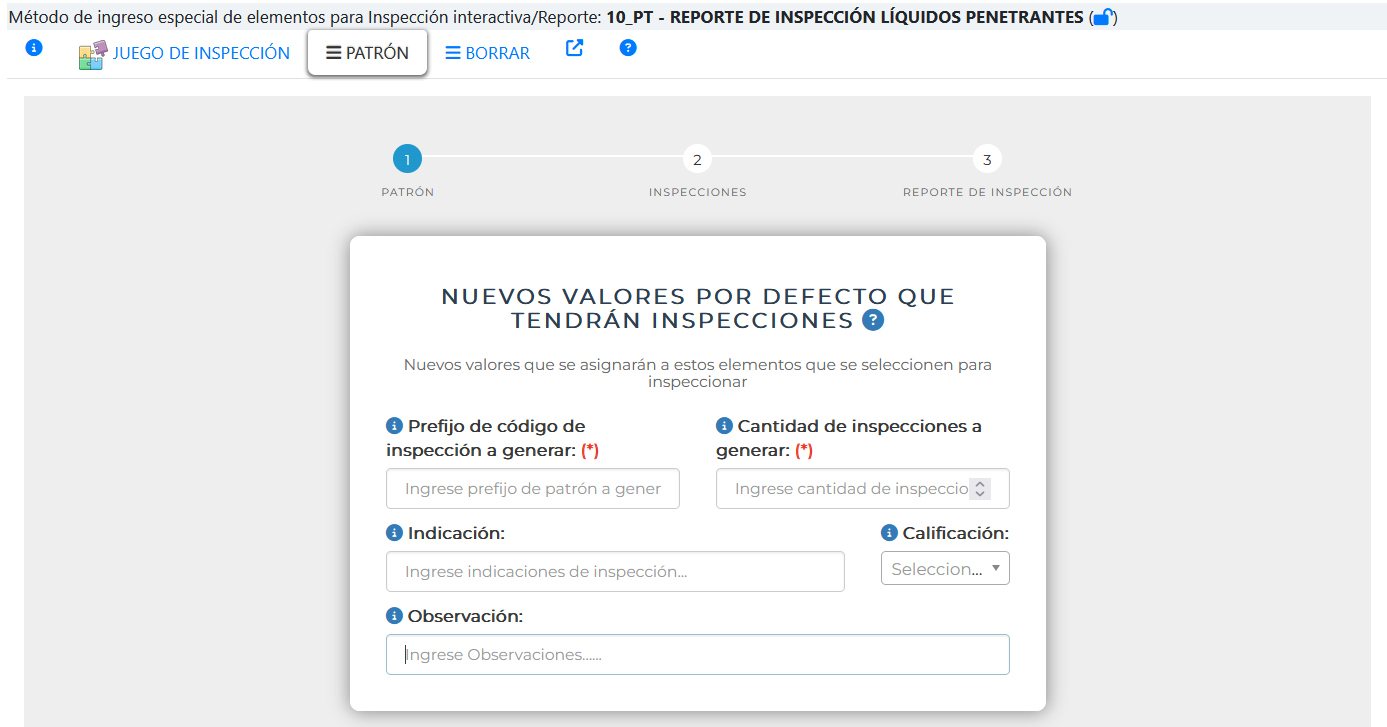Viewport: 1387px width, 727px height.
Task: Click the open-in-new-window icon
Action: coord(574,48)
